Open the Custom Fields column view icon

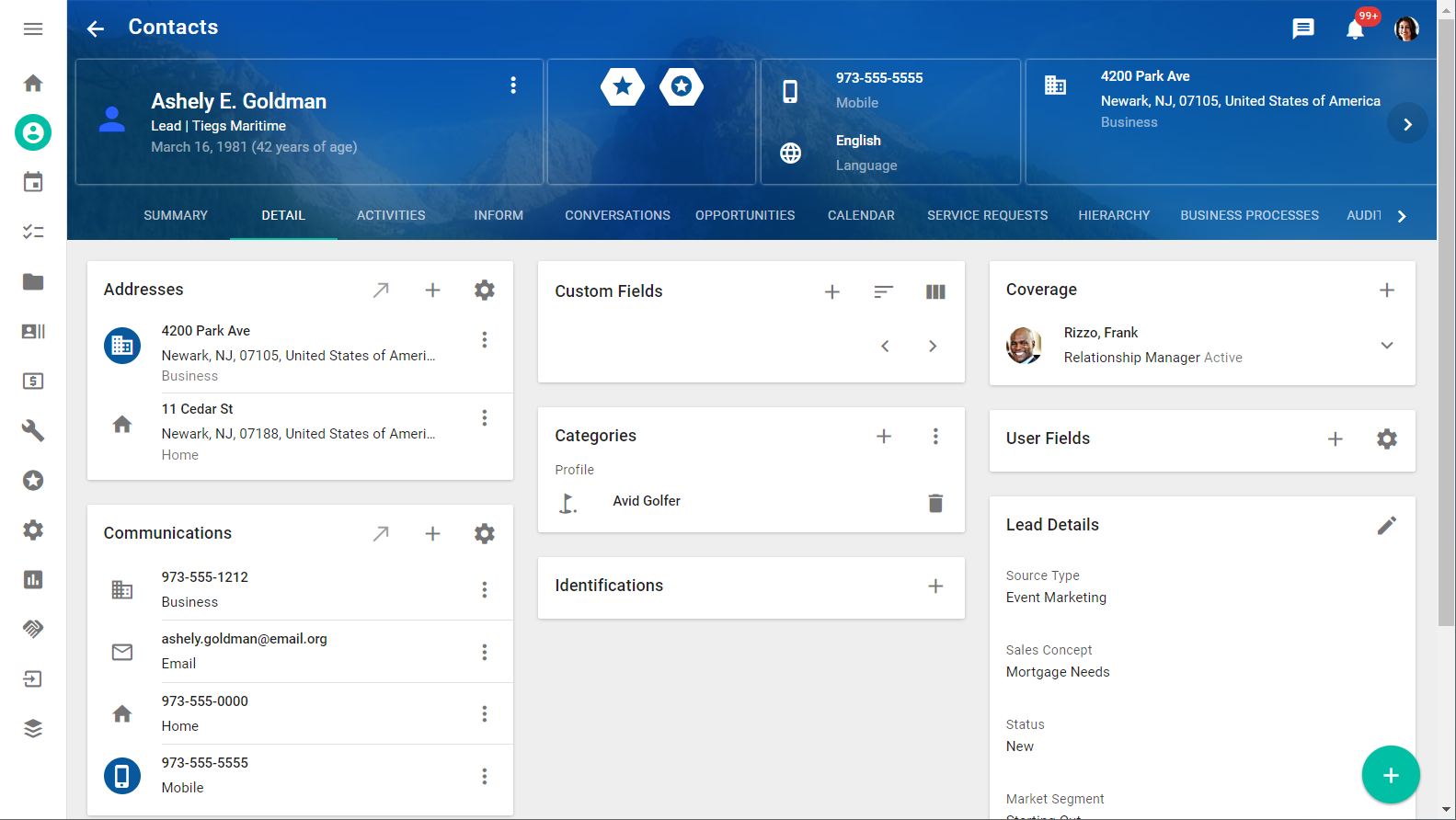point(934,291)
